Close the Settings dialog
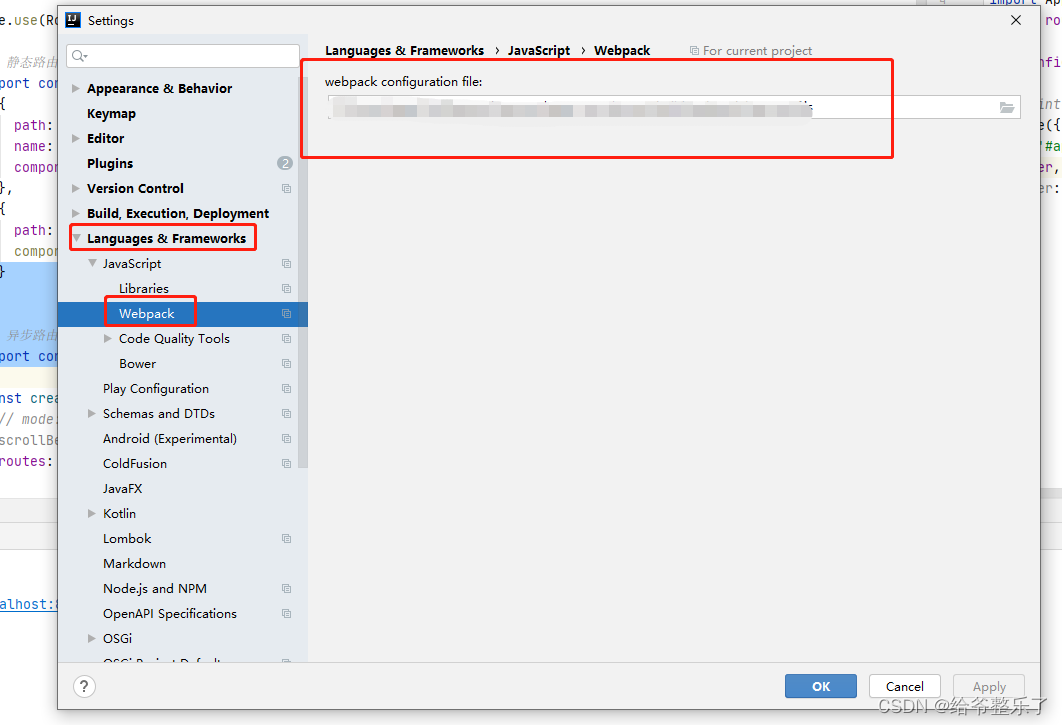1062x725 pixels. [1015, 20]
